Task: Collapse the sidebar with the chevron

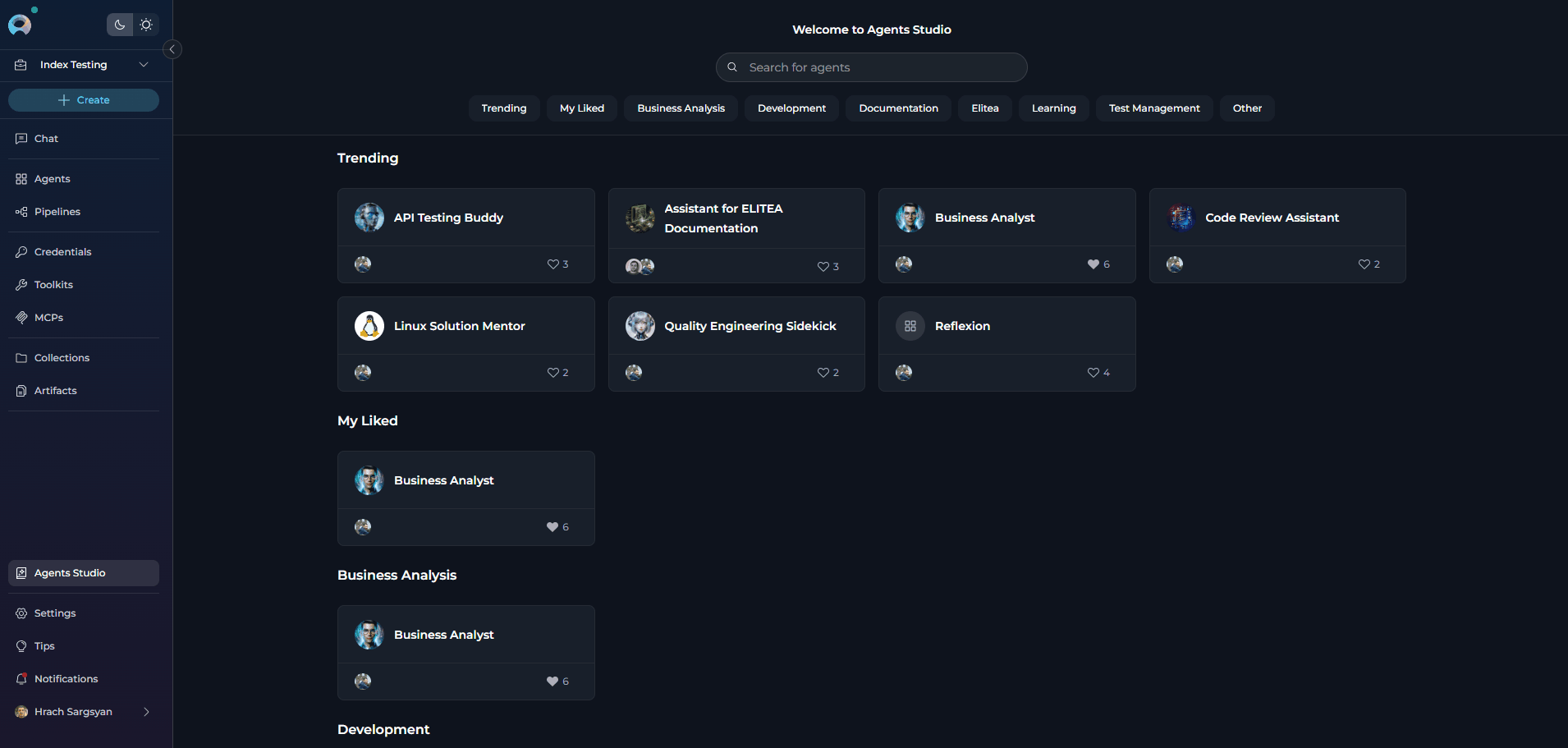Action: click(x=172, y=49)
